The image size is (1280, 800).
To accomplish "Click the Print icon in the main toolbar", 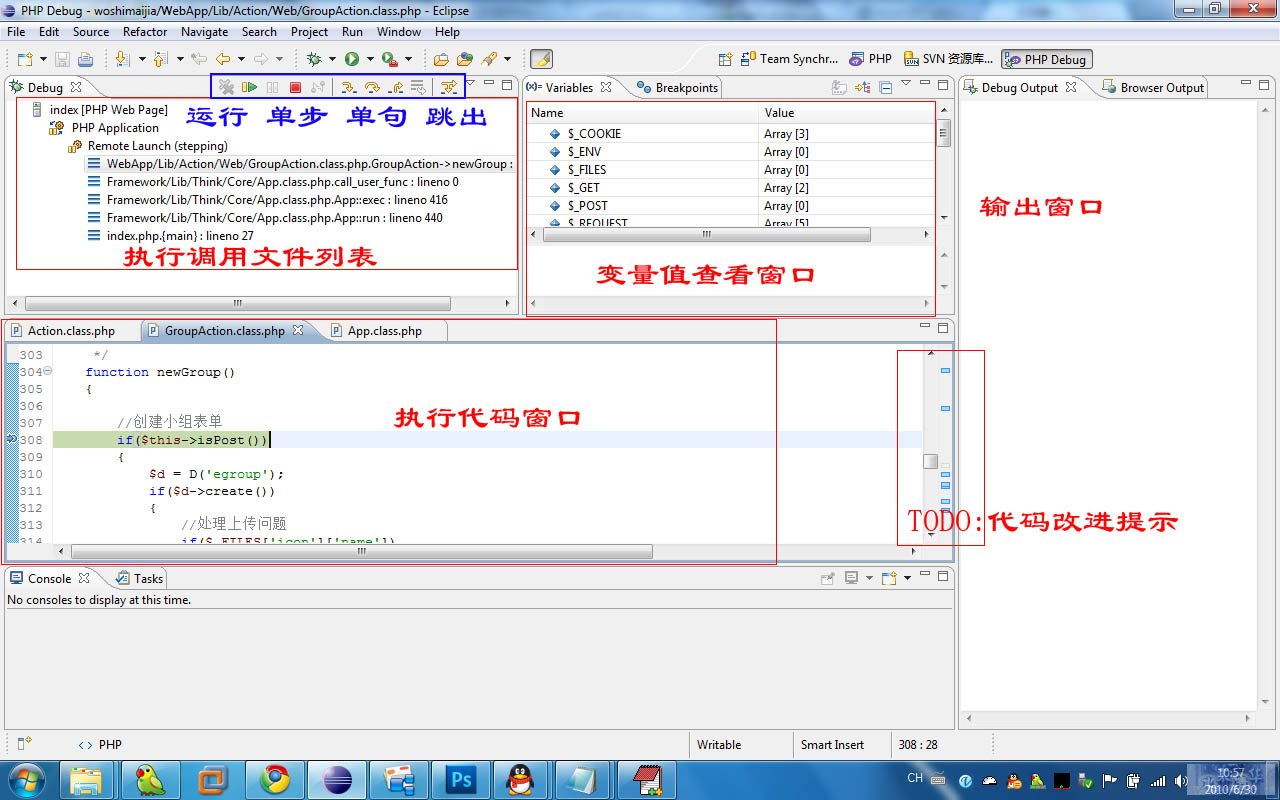I will pyautogui.click(x=86, y=59).
